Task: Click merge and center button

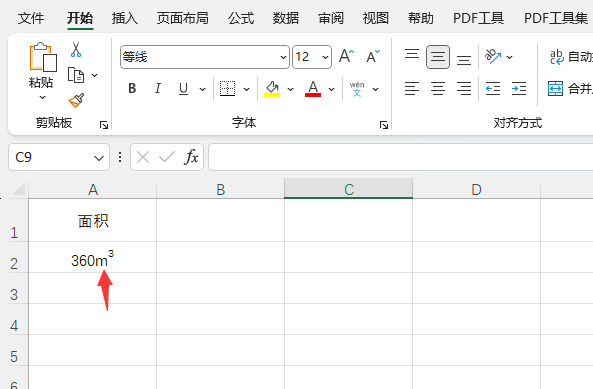Action: (x=570, y=88)
